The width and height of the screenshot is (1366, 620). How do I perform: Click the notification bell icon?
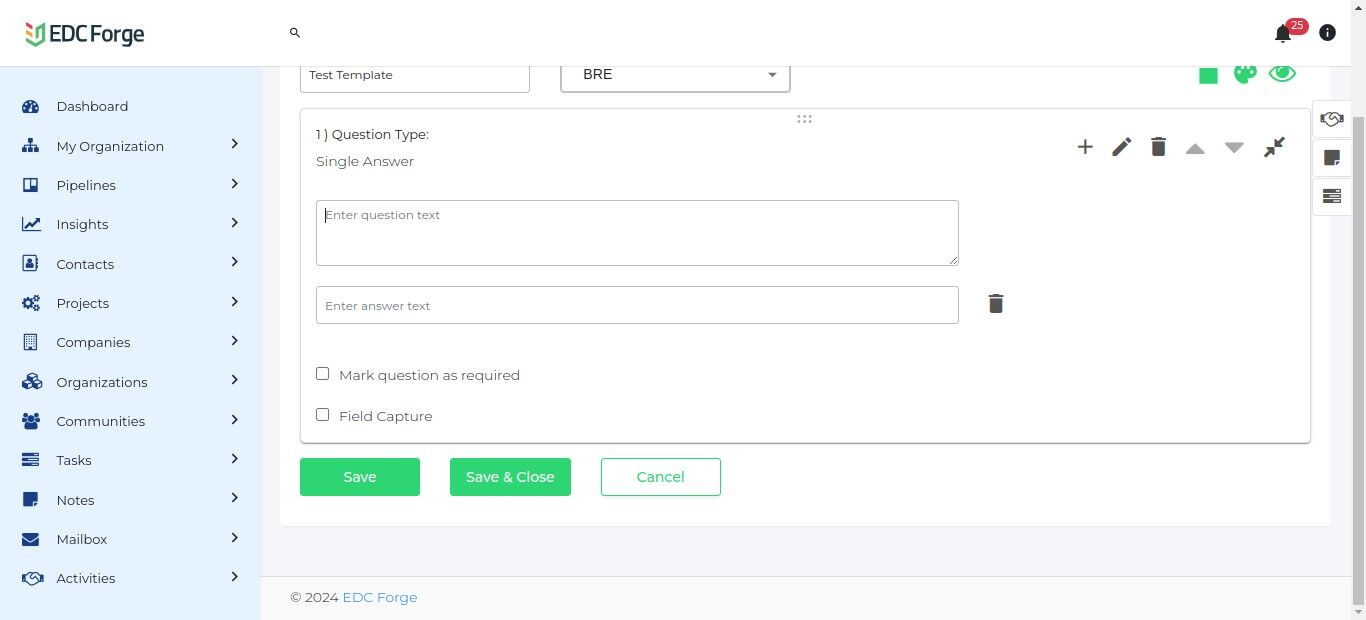[x=1283, y=34]
